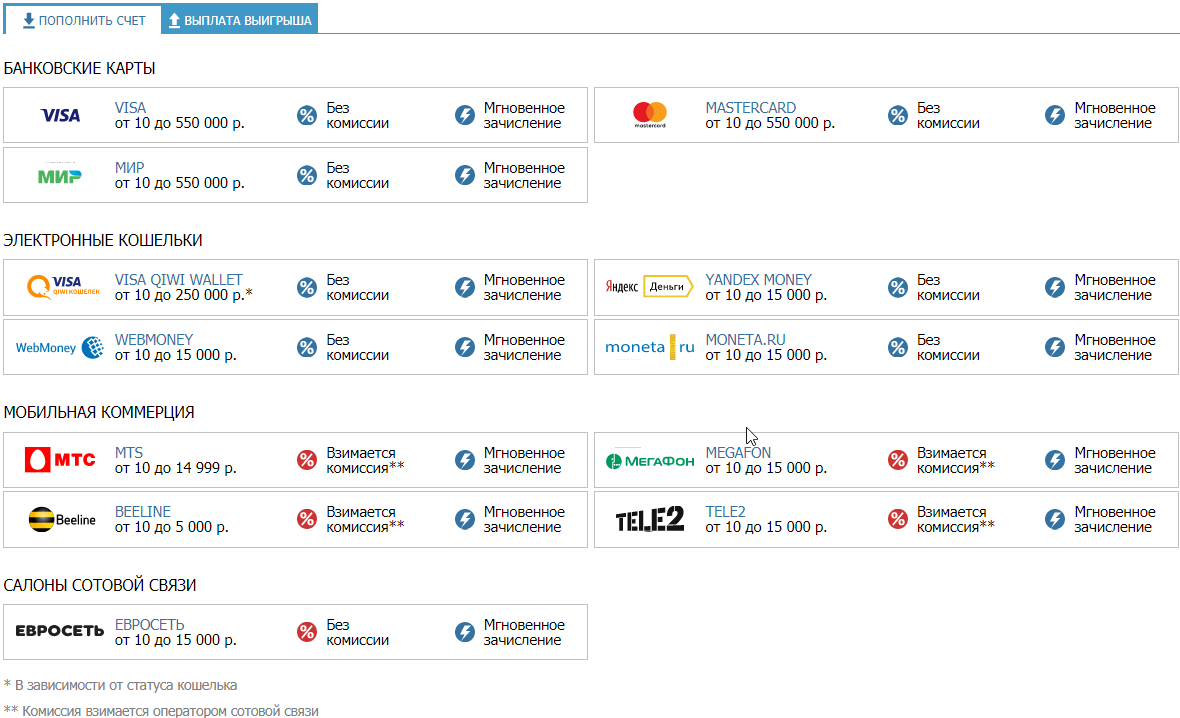Click the lightning icon in TELE2 row
Image resolution: width=1180 pixels, height=718 pixels.
(x=1055, y=519)
